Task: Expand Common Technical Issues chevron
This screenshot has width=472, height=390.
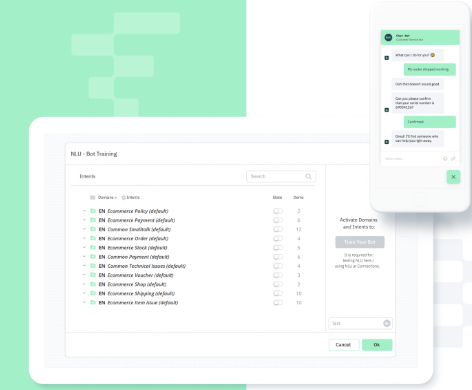Action: tap(84, 266)
